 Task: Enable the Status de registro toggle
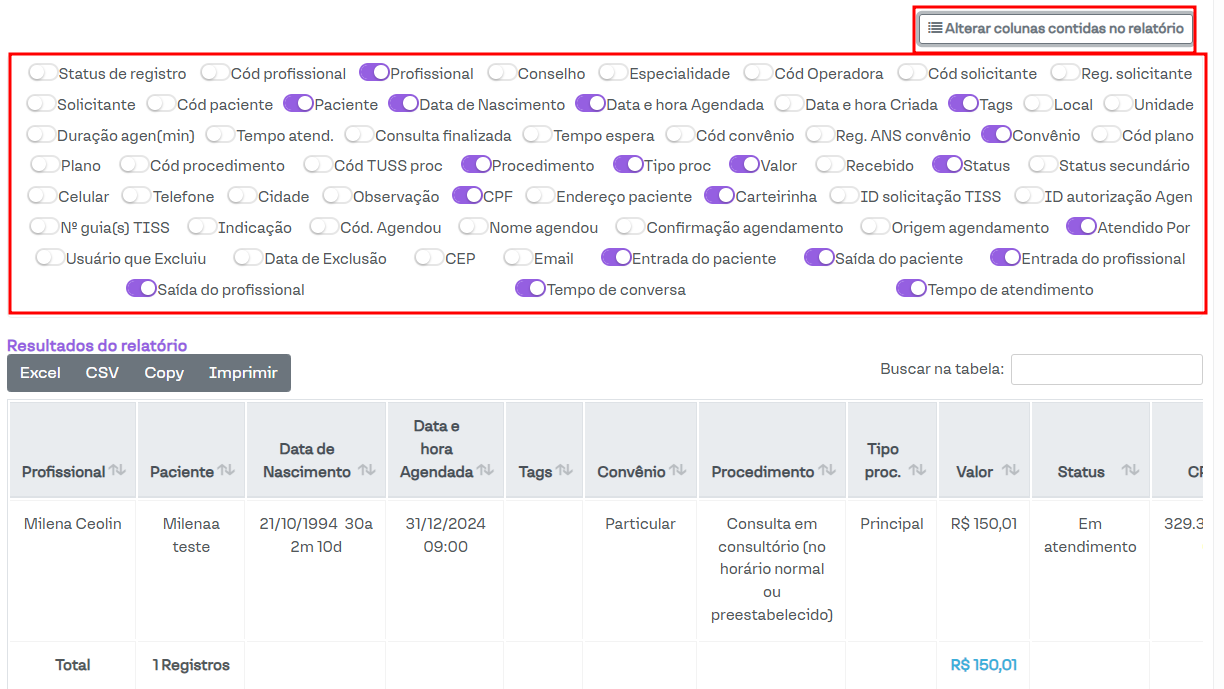43,73
